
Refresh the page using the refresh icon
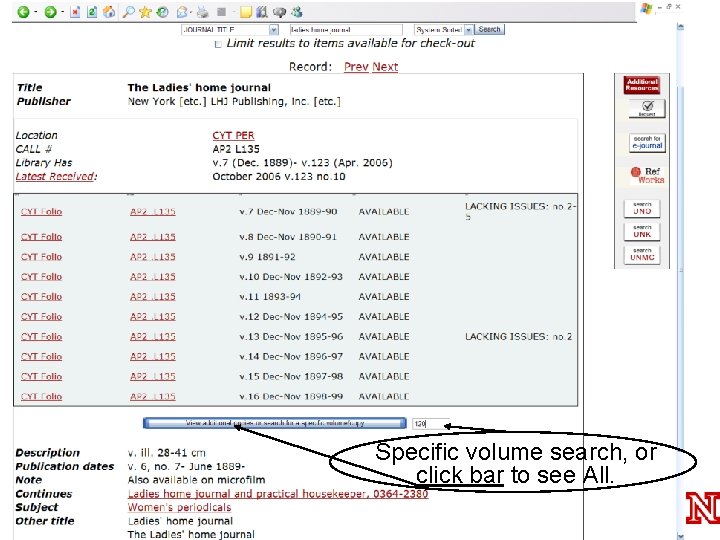tap(92, 12)
